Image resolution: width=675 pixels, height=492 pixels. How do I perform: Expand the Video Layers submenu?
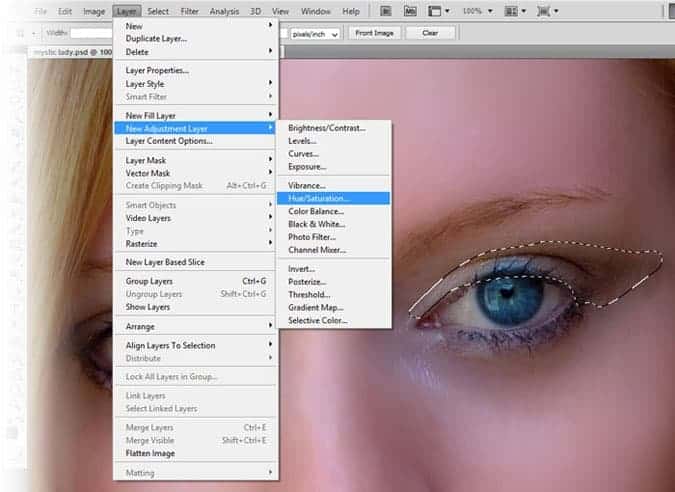(195, 218)
